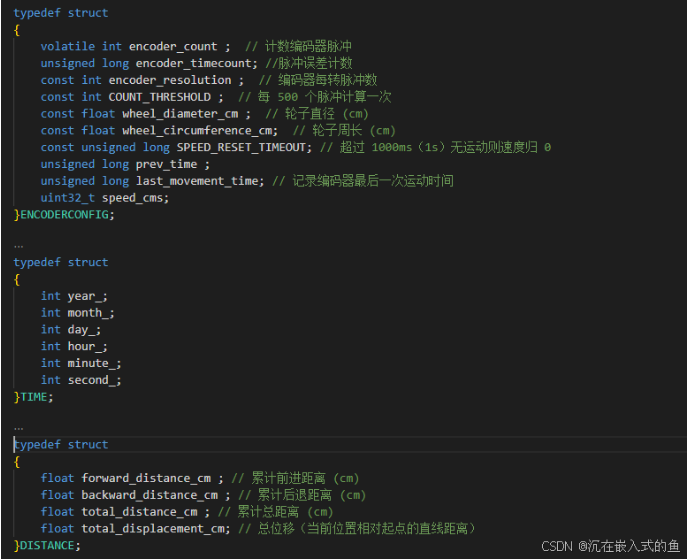The width and height of the screenshot is (688, 560).
Task: Place cursor on encoder_count variable
Action: pyautogui.click(x=173, y=47)
